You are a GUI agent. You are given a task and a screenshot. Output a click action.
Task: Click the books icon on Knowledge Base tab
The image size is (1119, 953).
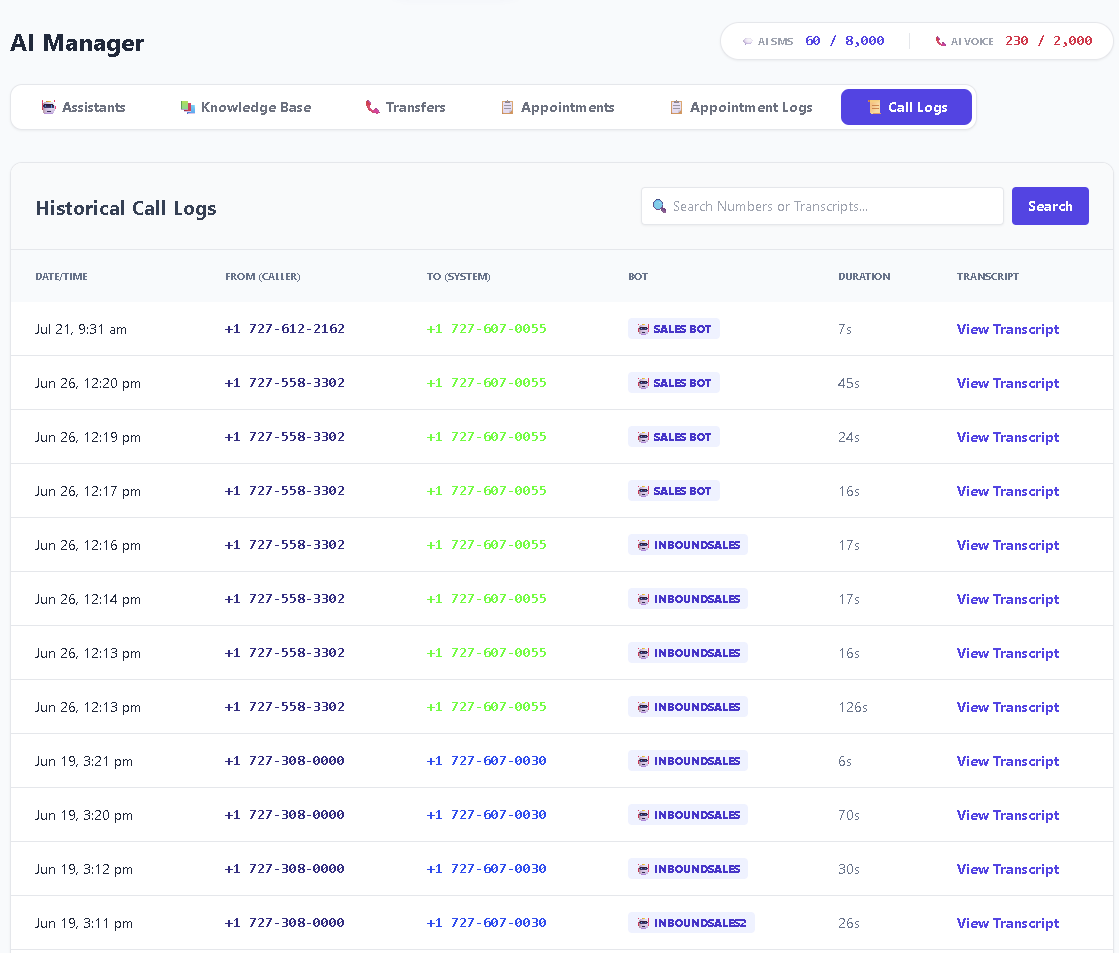click(188, 107)
